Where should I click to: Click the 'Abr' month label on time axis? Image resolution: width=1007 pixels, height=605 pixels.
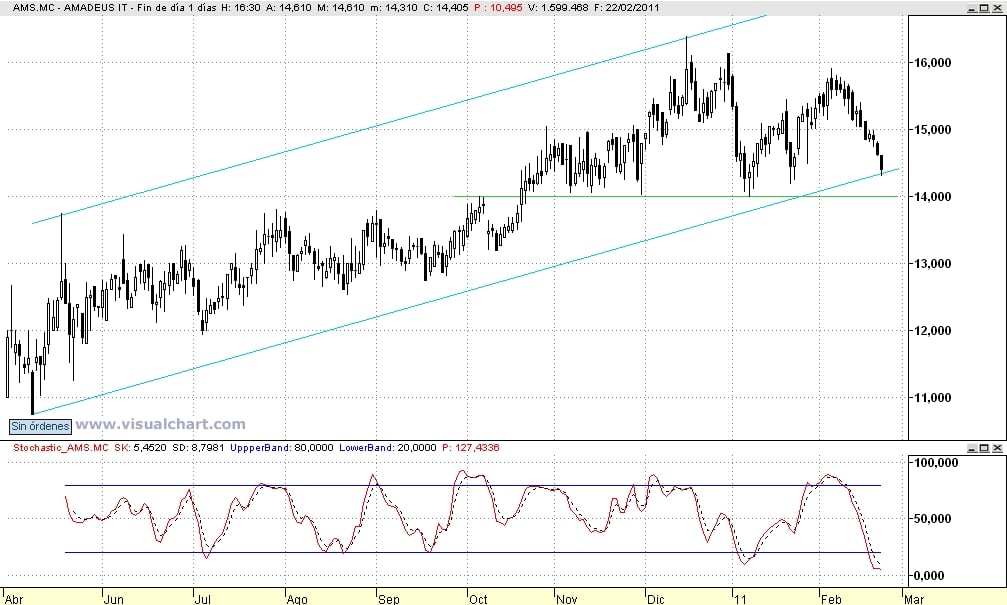pos(13,599)
